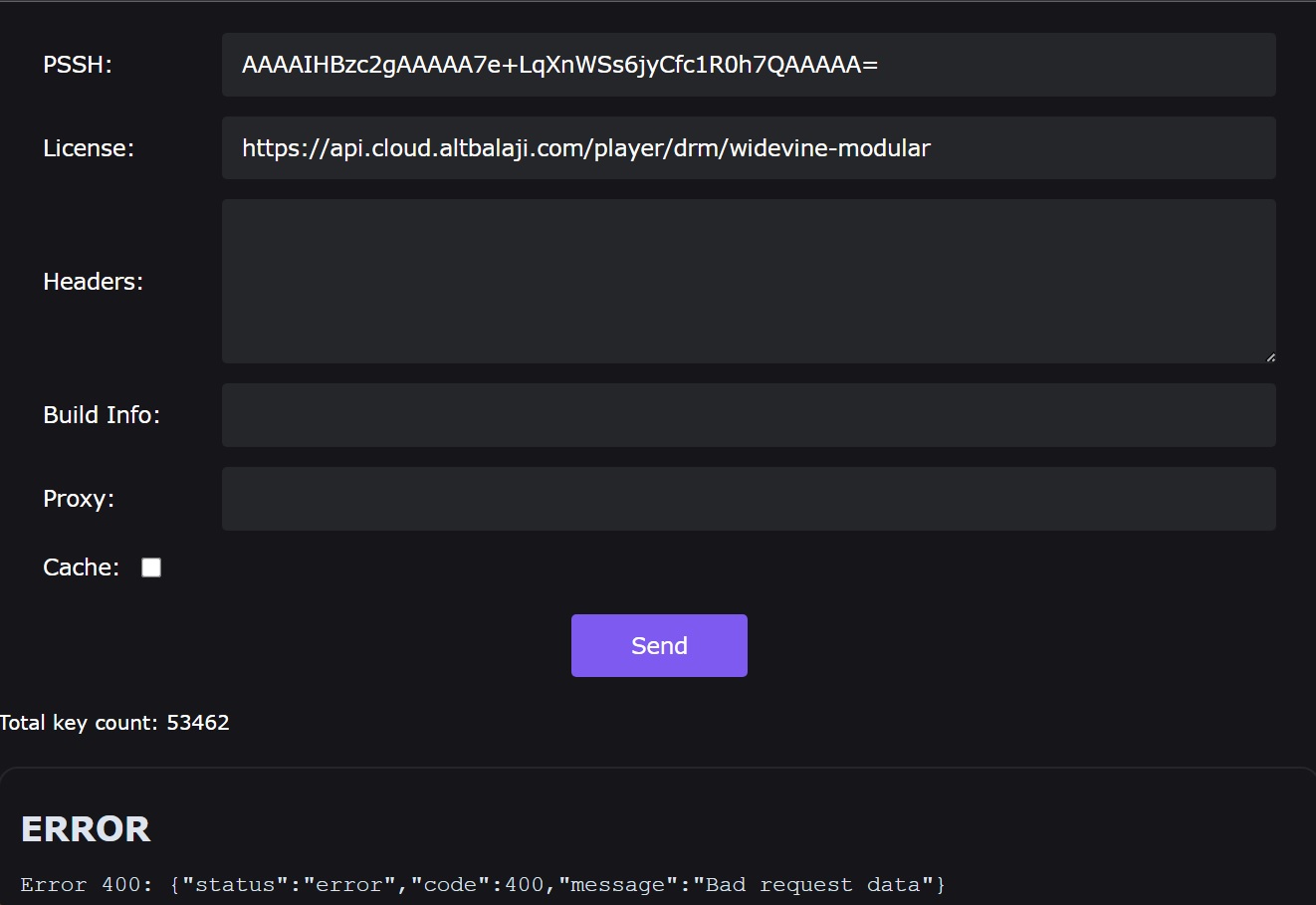Select the Build Info input field

click(748, 415)
